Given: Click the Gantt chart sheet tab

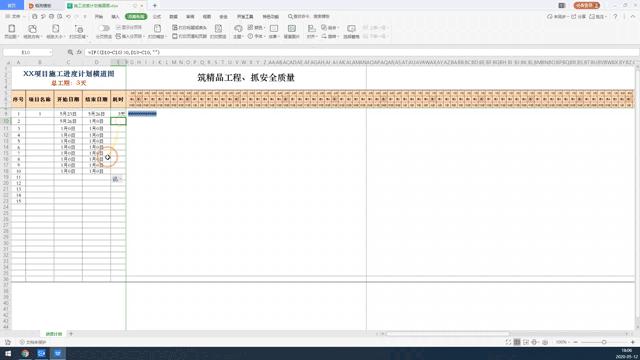Looking at the screenshot, I should coord(54,334).
